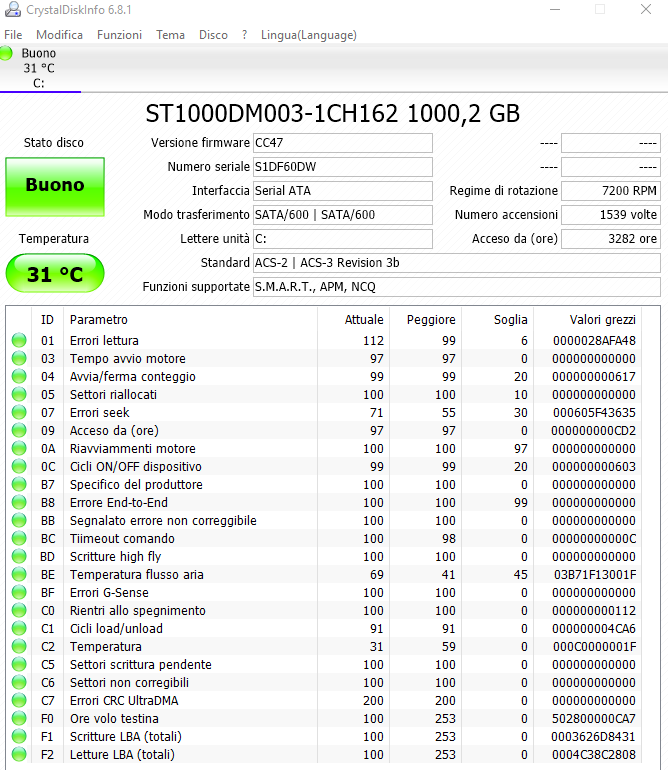This screenshot has width=668, height=770.
Task: Click raw value 0000028AFA48 of Errori lettura
Action: tap(594, 341)
